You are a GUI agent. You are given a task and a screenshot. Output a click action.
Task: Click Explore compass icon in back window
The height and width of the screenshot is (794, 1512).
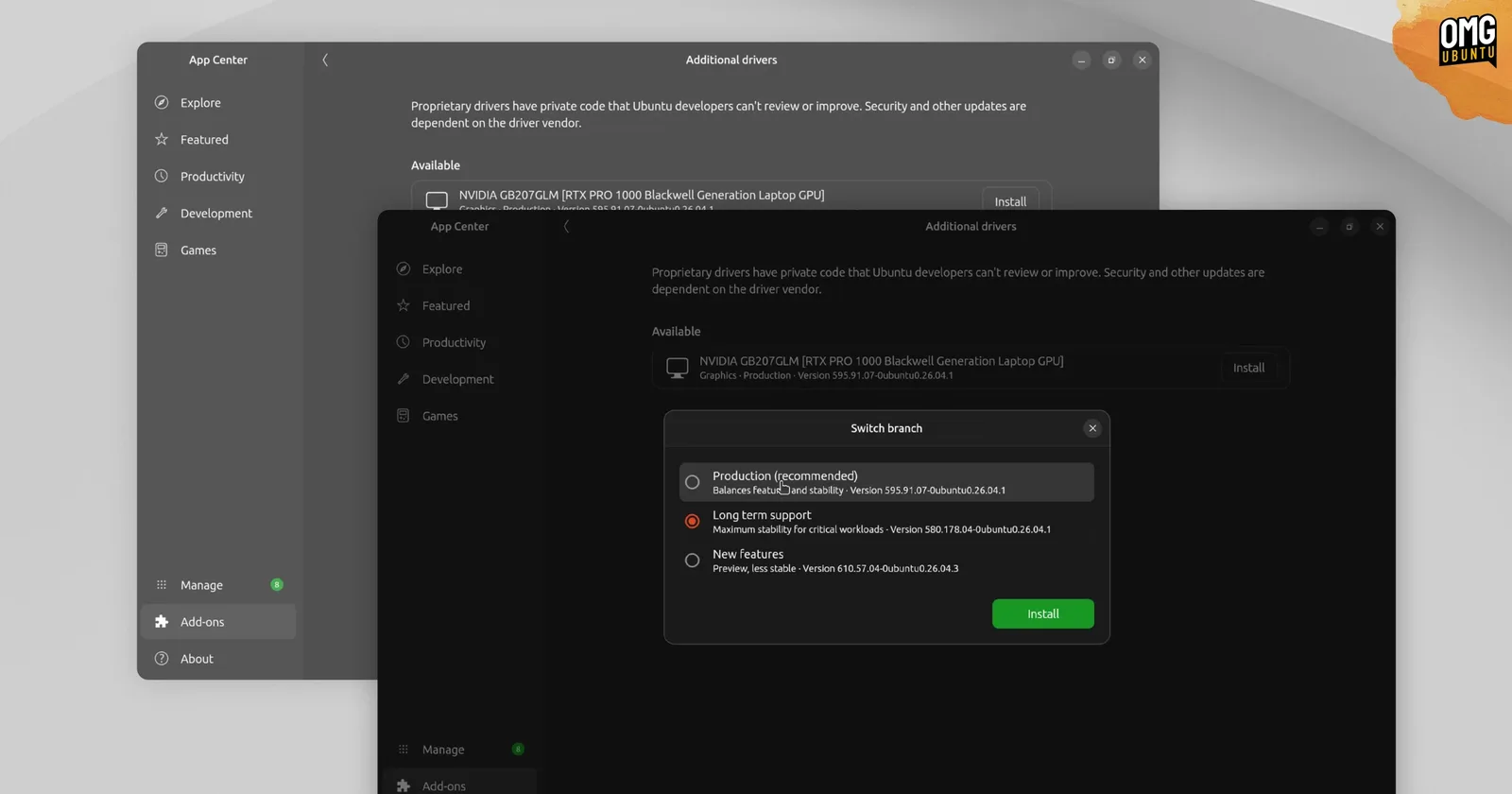coord(162,102)
